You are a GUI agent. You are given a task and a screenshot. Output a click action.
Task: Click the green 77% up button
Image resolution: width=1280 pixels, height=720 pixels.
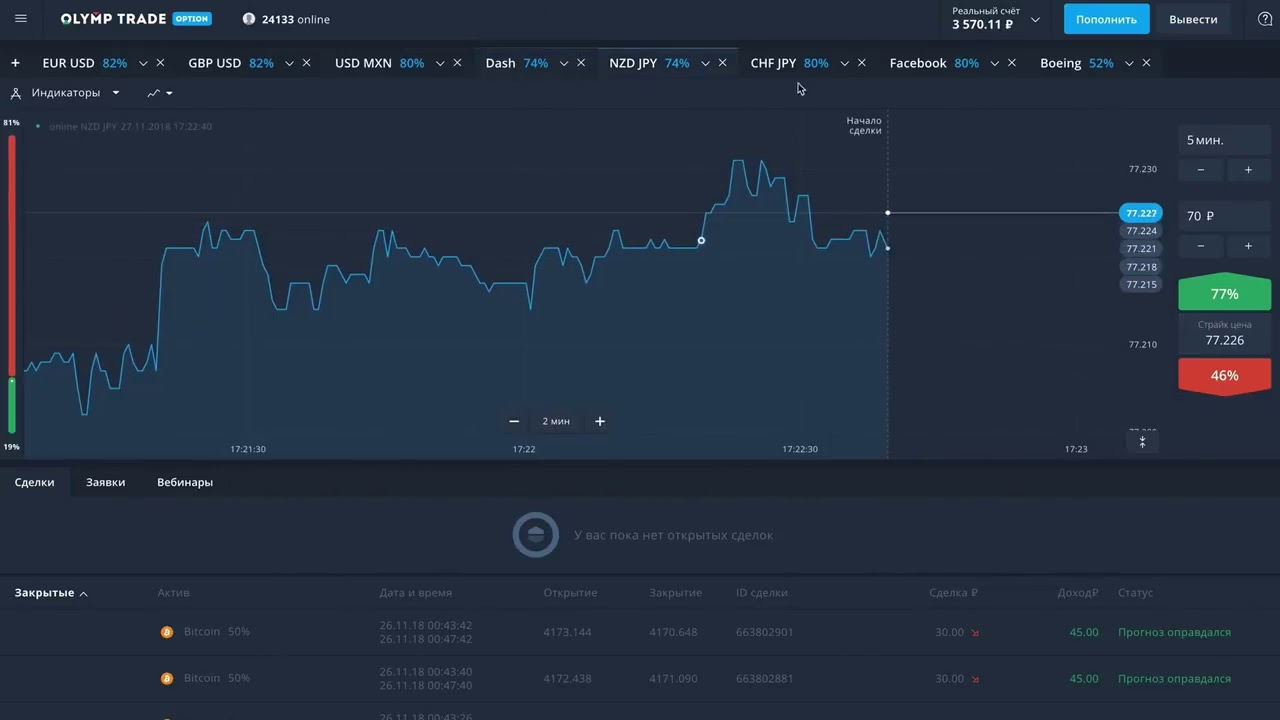(x=1224, y=293)
